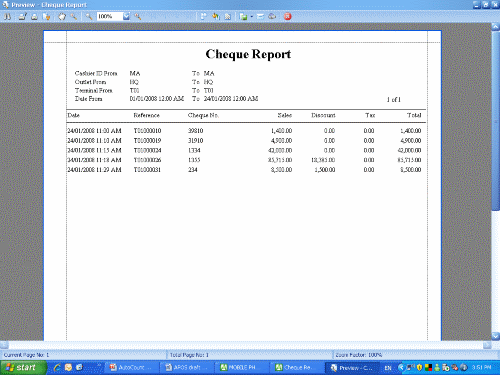Click the zoom out magnifier icon

pyautogui.click(x=89, y=16)
